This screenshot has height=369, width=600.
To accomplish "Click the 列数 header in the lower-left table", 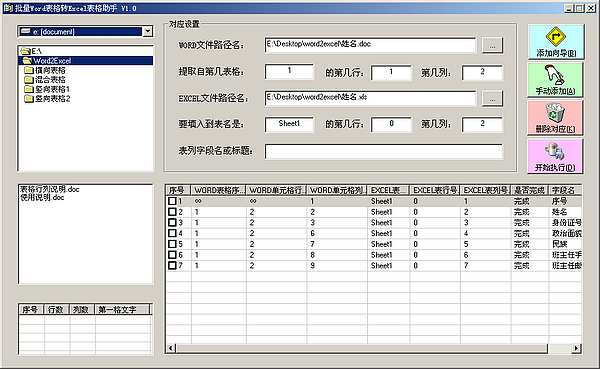I will 82,309.
